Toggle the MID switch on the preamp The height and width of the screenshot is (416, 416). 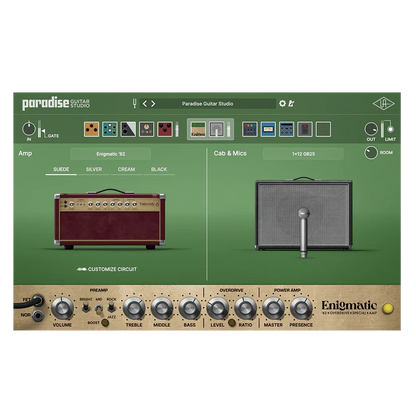99,310
